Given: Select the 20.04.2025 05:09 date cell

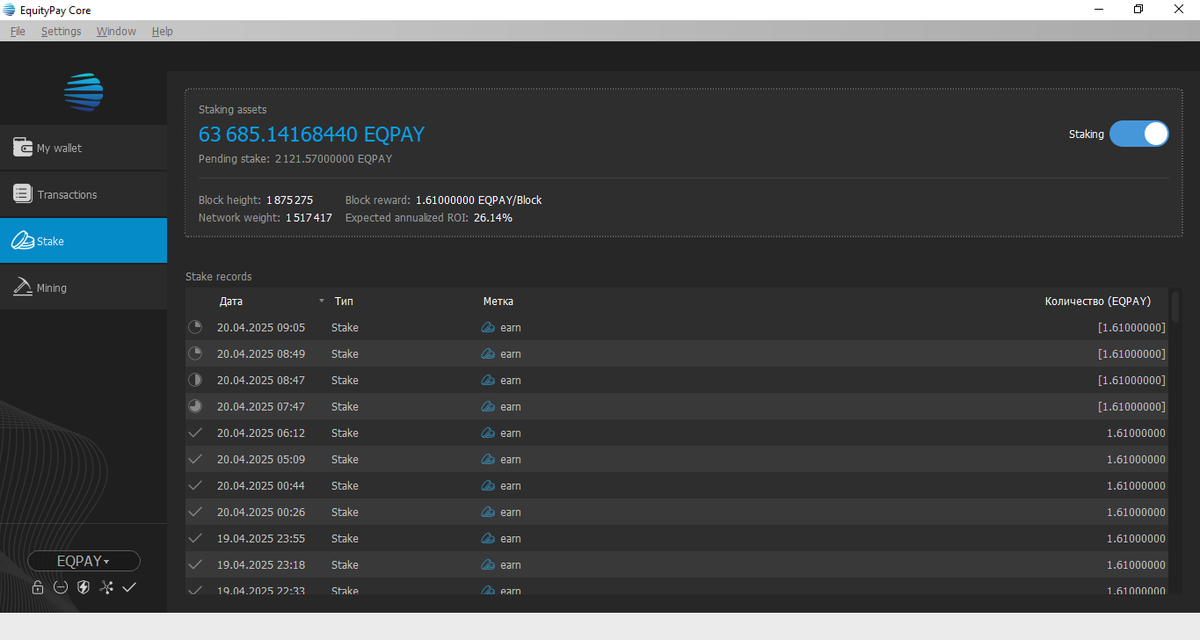Looking at the screenshot, I should click(261, 459).
